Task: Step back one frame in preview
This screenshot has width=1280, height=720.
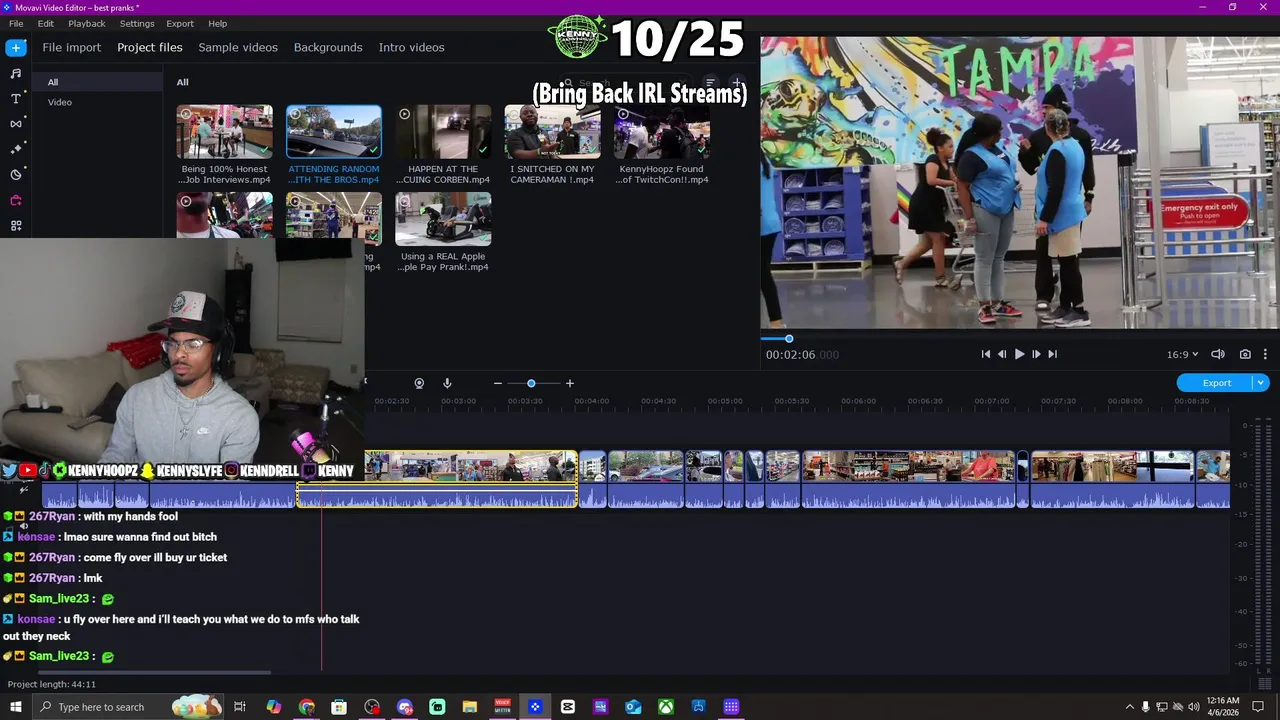Action: (1002, 354)
